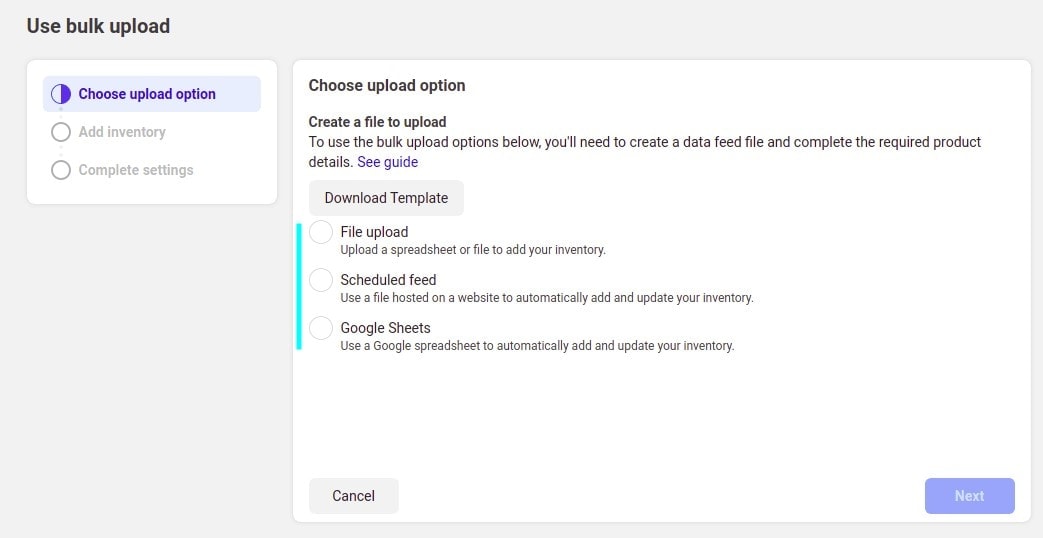Click the half-filled progress icon for Choose upload option

click(x=61, y=94)
